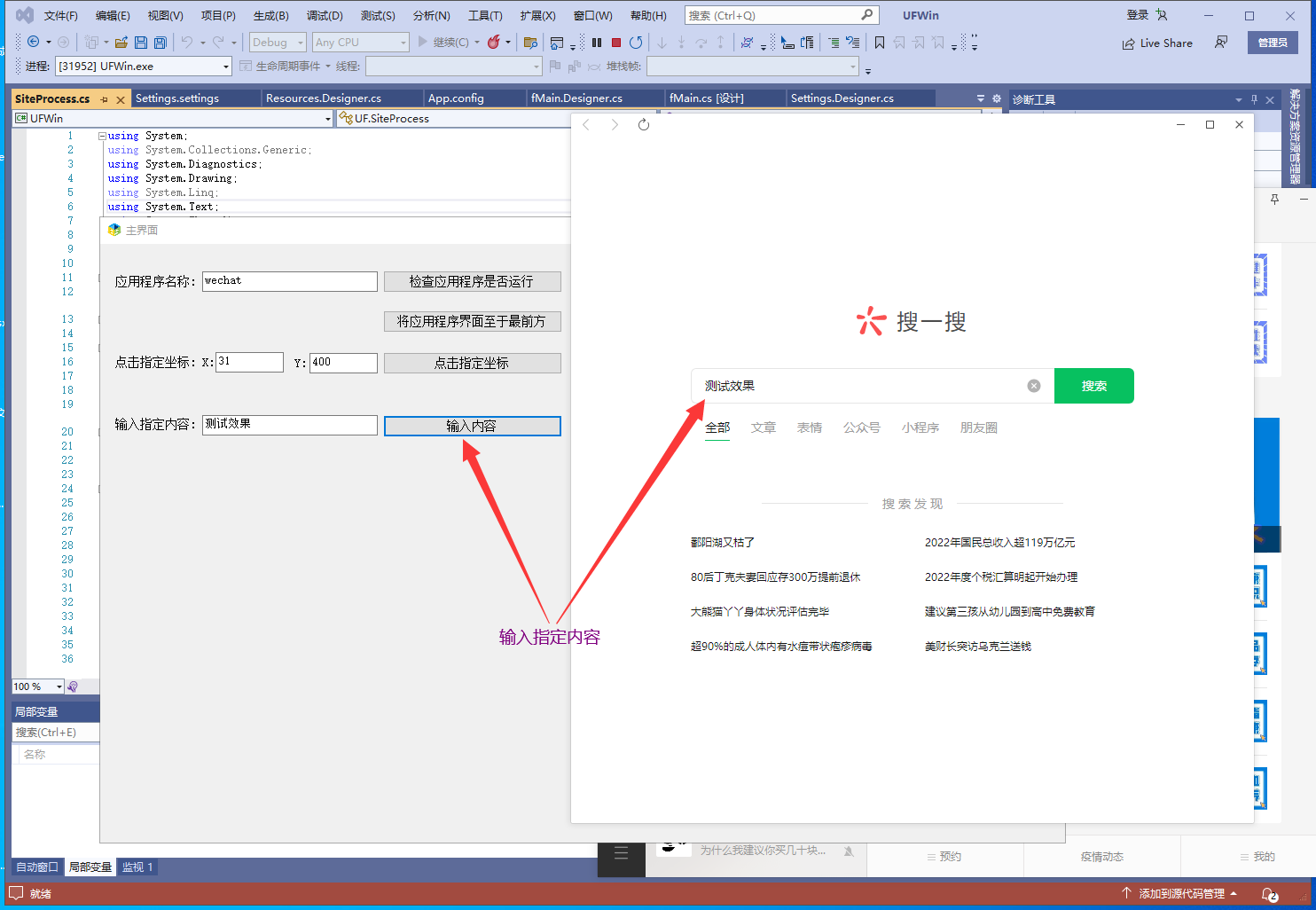Image resolution: width=1316 pixels, height=910 pixels.
Task: Restart the debug session
Action: [636, 42]
